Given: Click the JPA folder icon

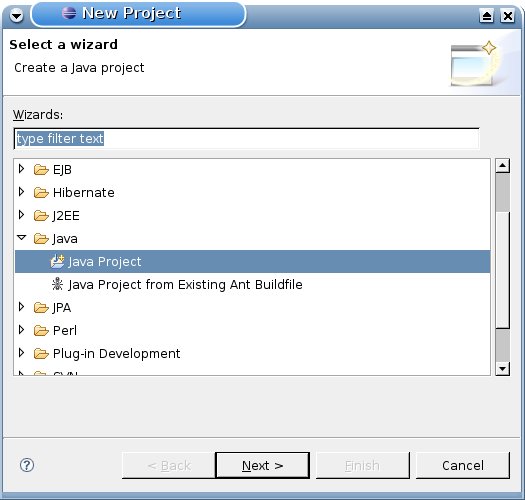Looking at the screenshot, I should pyautogui.click(x=41, y=307).
